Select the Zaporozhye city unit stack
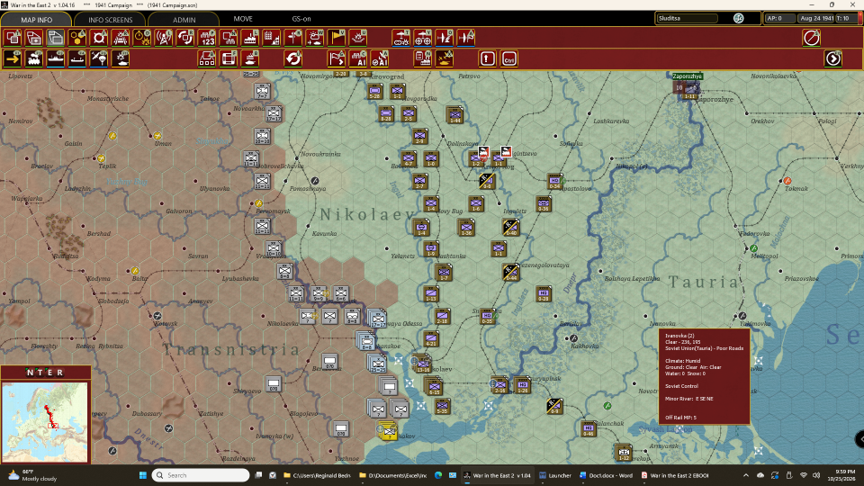This screenshot has width=864, height=486. coord(685,88)
